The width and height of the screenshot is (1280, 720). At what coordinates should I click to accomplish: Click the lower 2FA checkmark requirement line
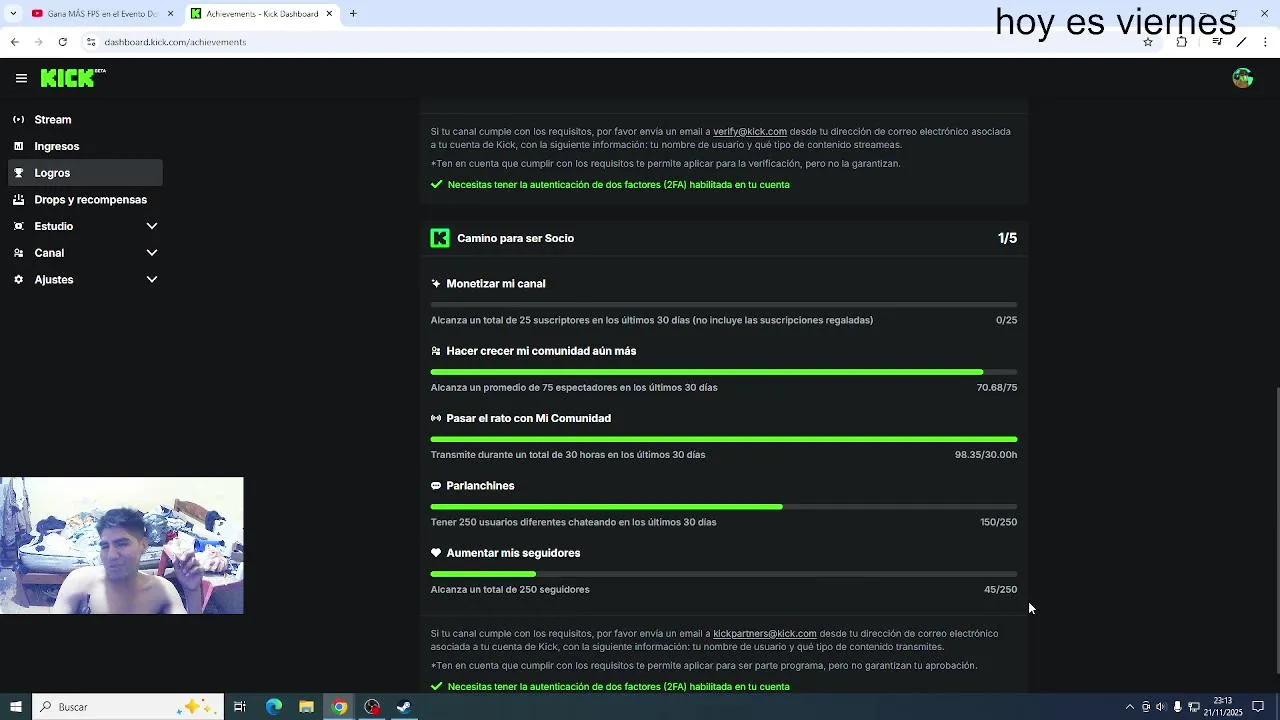(610, 686)
